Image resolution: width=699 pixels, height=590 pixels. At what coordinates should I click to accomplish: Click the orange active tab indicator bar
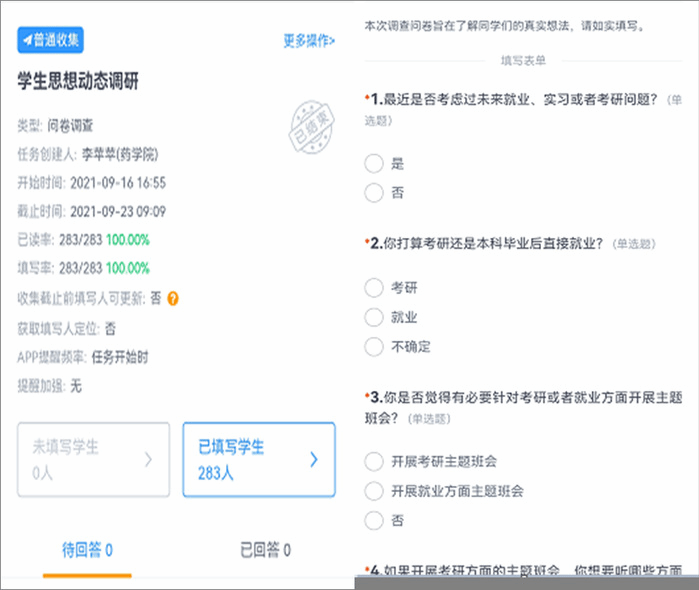click(87, 574)
